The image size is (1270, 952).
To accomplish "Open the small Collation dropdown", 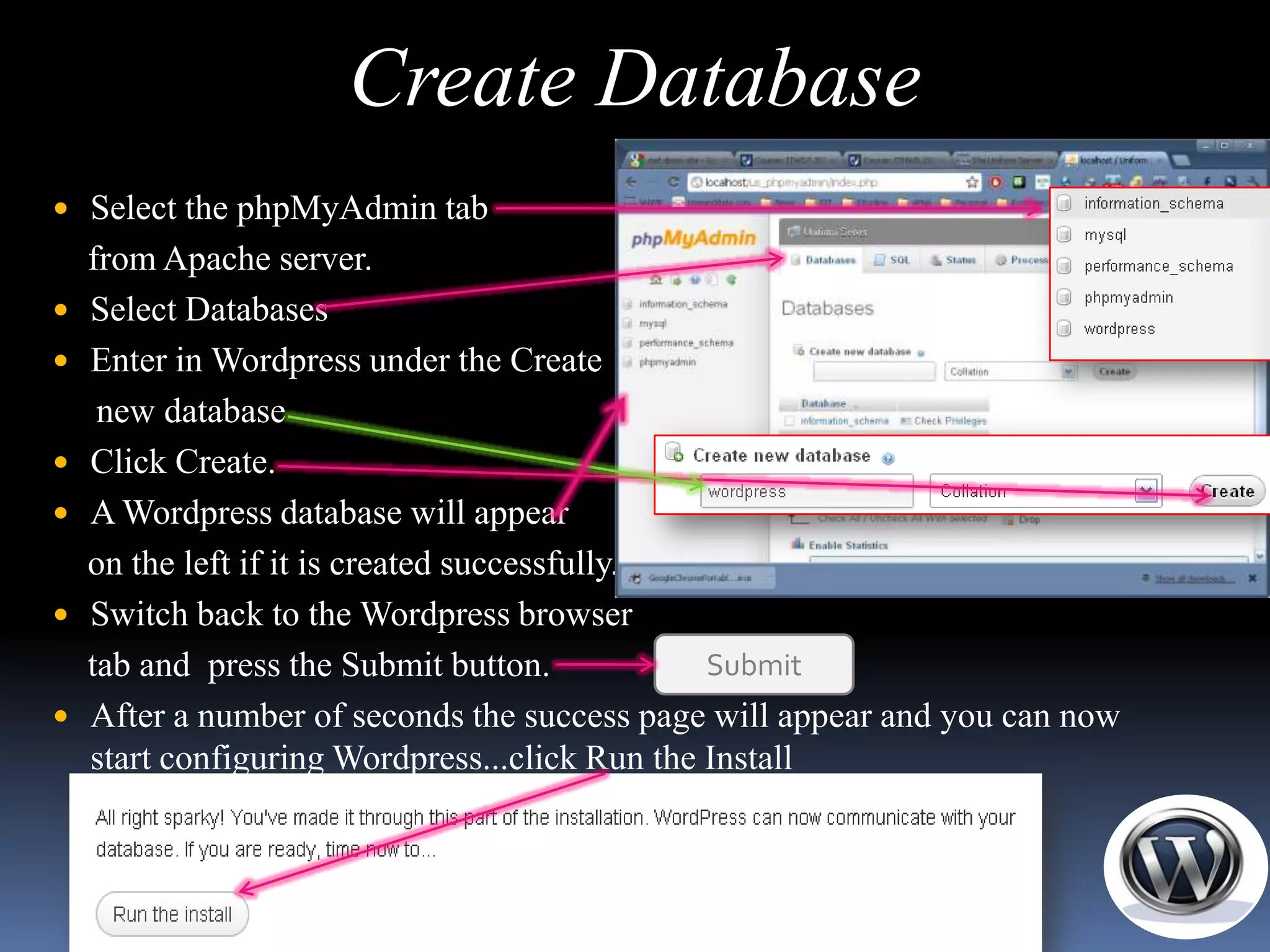I will [1010, 372].
